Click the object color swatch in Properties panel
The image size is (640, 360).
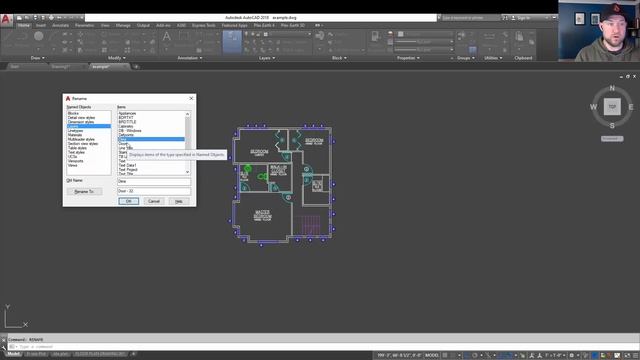(x=400, y=34)
